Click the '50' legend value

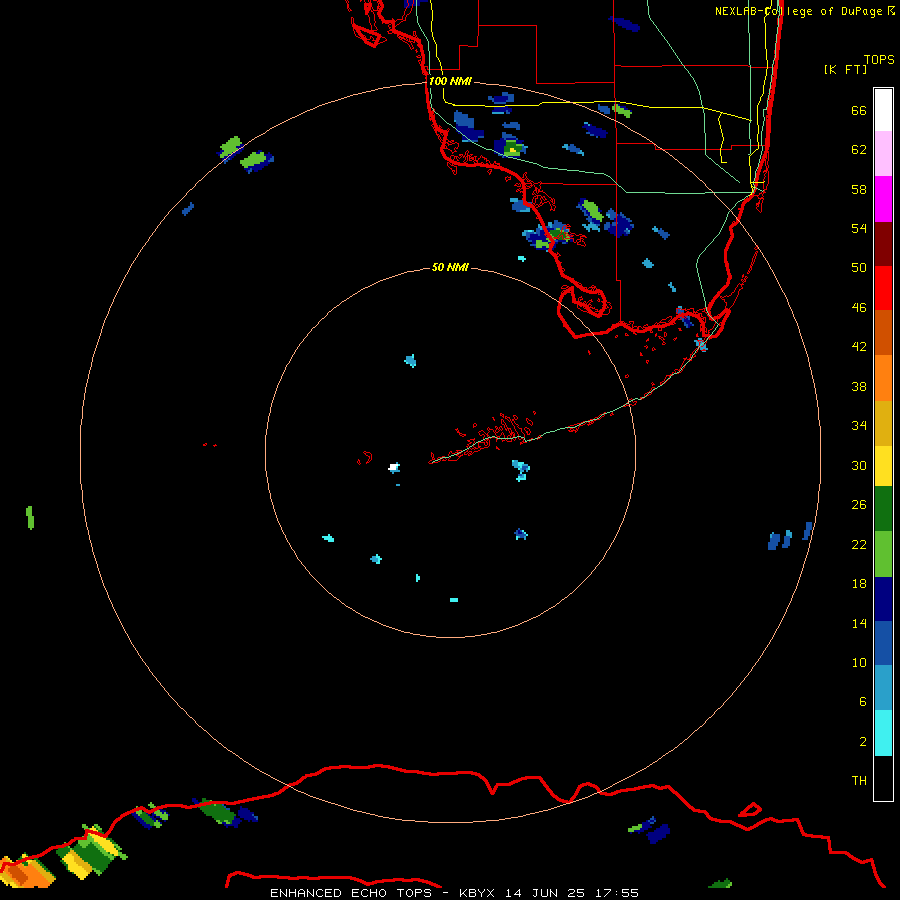pyautogui.click(x=859, y=267)
